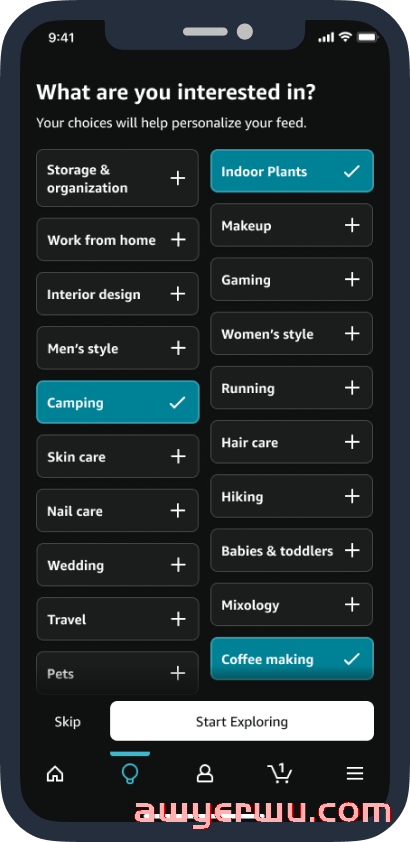Open the Home icon in bottom navigation

55,773
